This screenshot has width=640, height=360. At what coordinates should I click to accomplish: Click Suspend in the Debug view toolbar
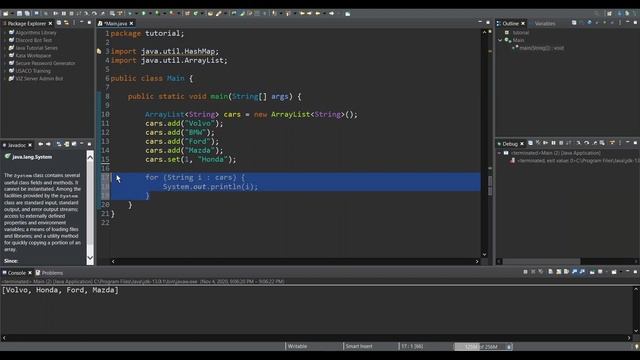pos(553,143)
